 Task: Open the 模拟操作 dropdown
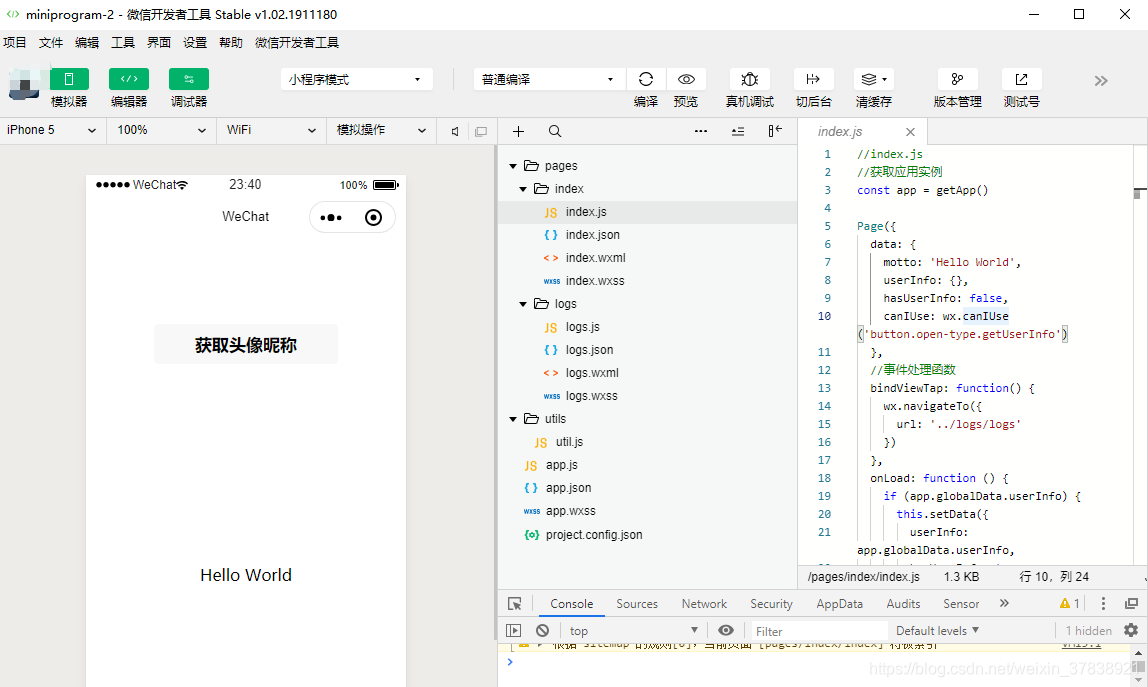pyautogui.click(x=381, y=130)
